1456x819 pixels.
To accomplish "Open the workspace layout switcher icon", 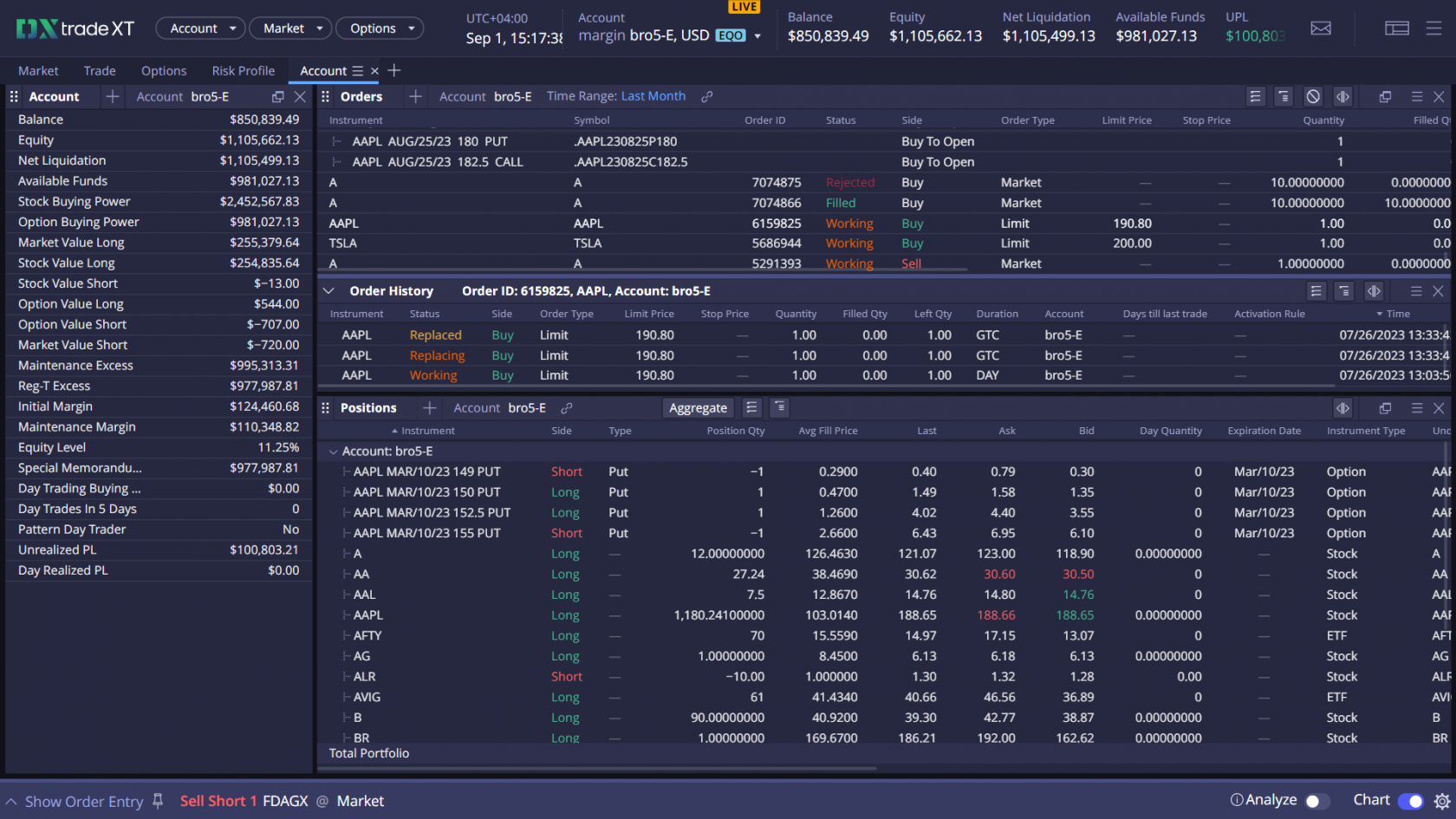I will click(x=1397, y=28).
